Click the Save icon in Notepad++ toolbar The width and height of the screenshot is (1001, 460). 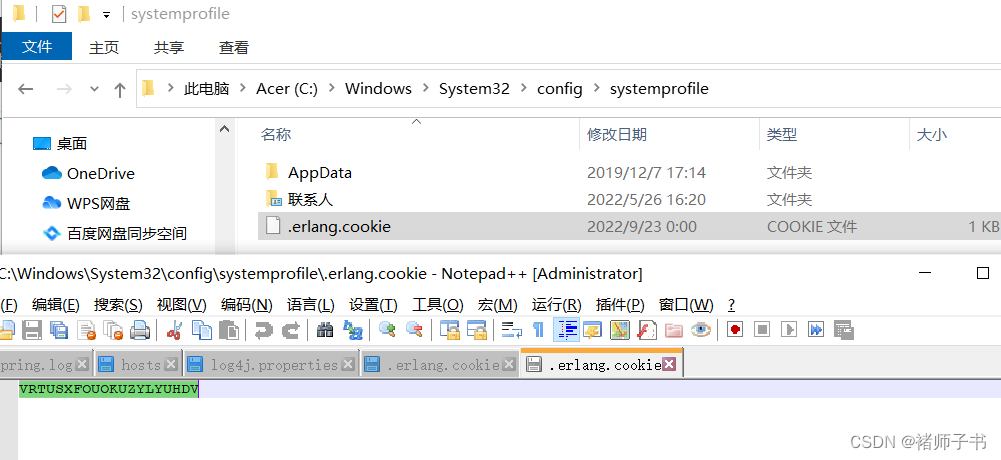pos(32,330)
